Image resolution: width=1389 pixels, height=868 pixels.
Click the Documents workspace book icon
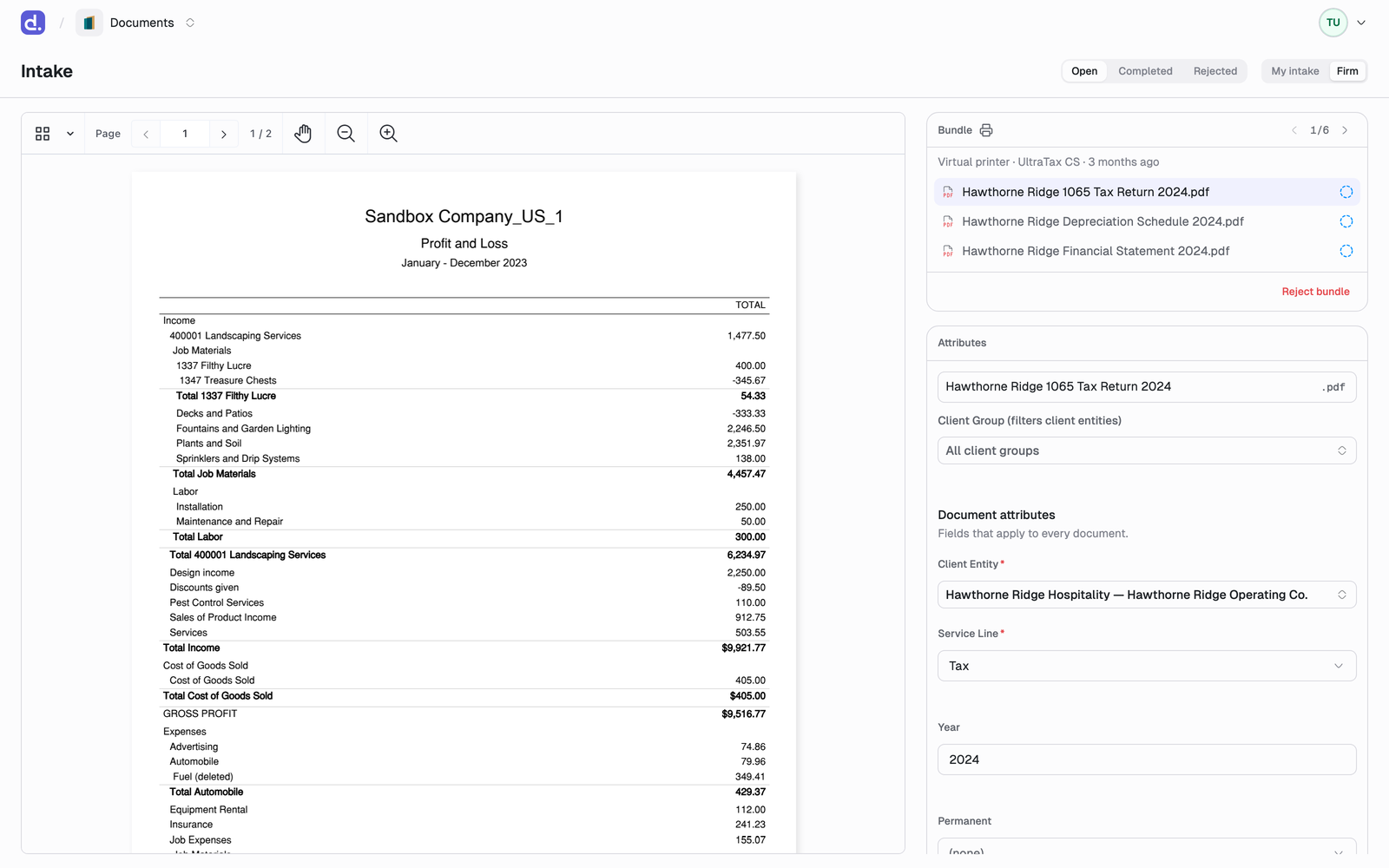click(89, 23)
